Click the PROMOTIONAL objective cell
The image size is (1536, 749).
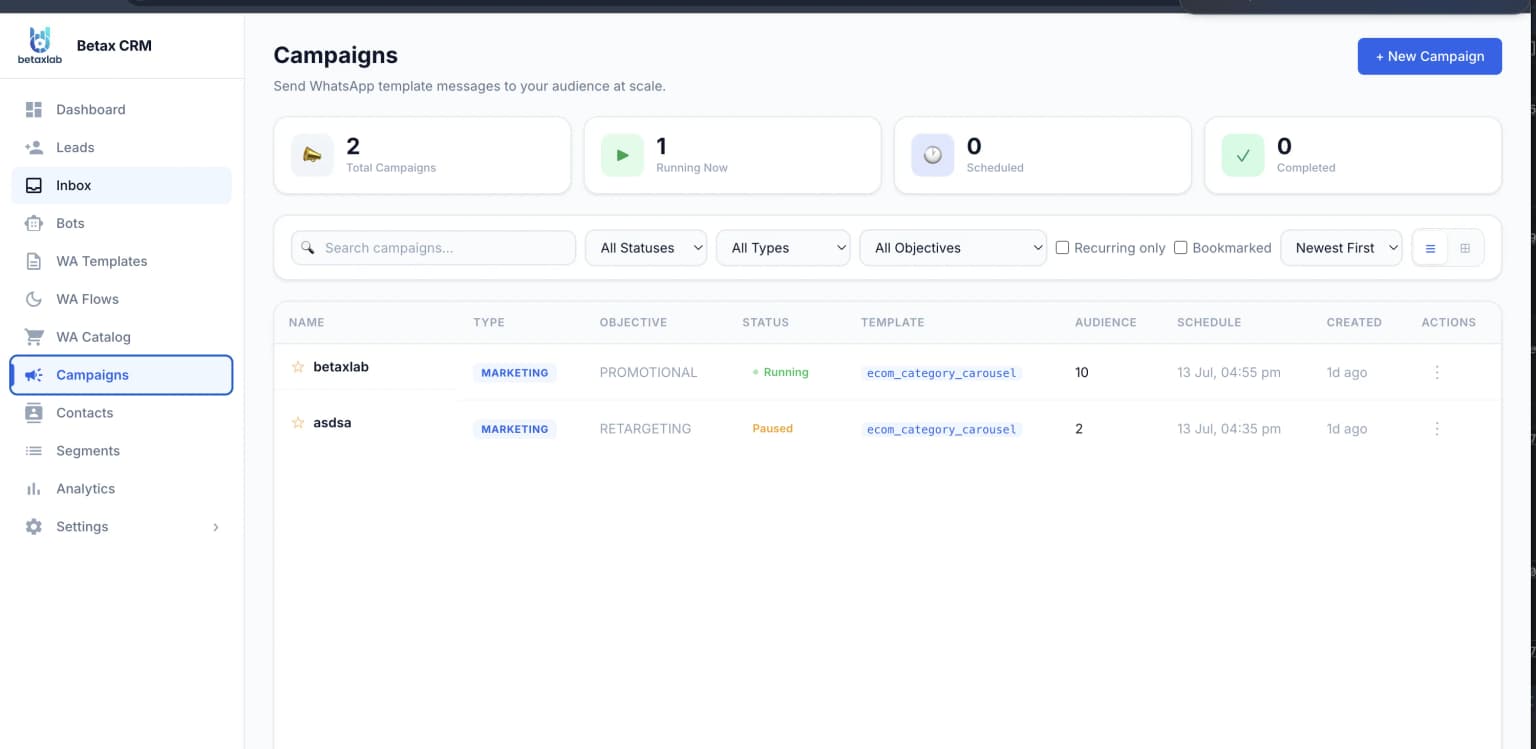648,372
